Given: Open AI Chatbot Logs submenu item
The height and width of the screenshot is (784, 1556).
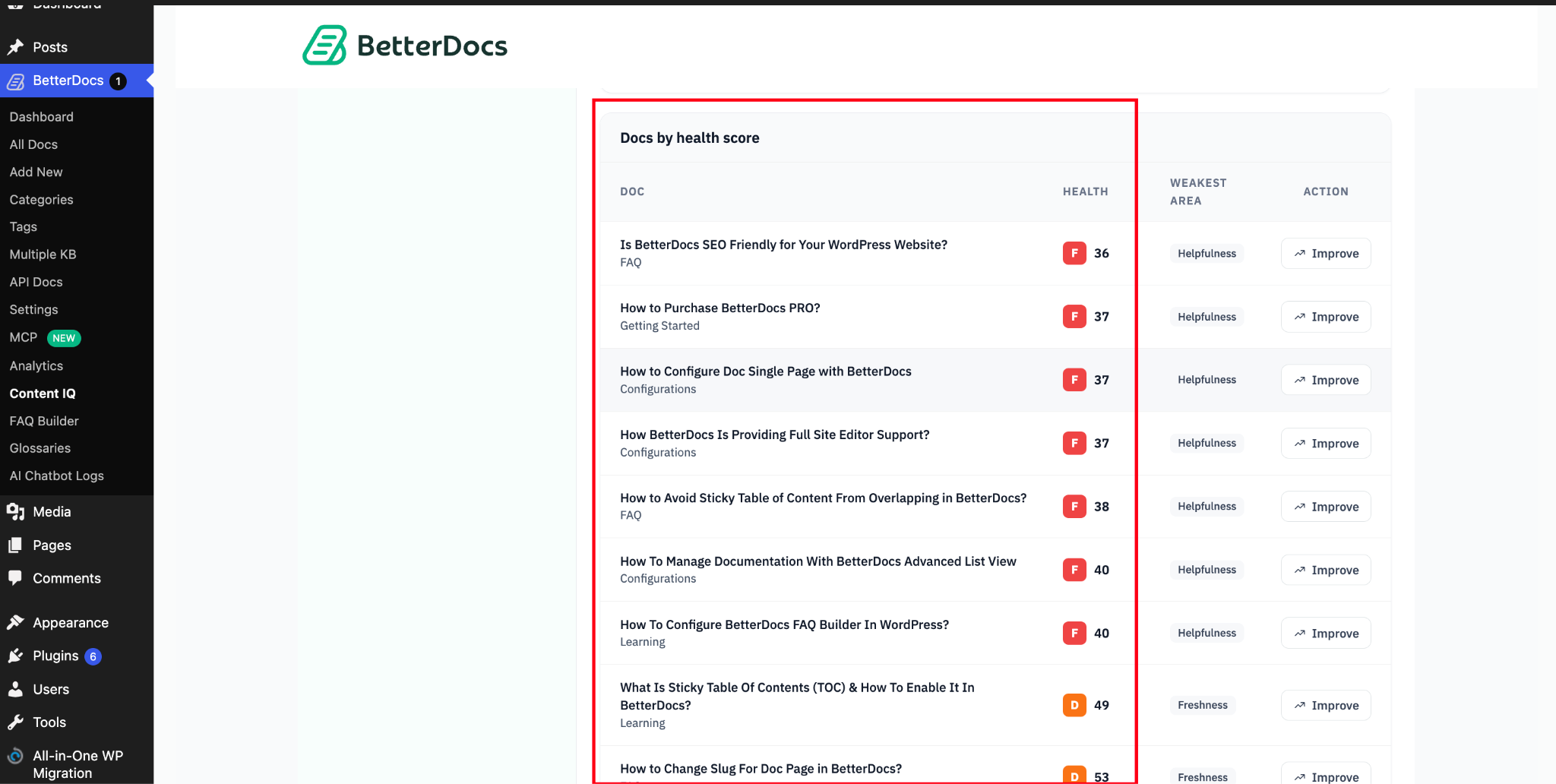Looking at the screenshot, I should 57,476.
